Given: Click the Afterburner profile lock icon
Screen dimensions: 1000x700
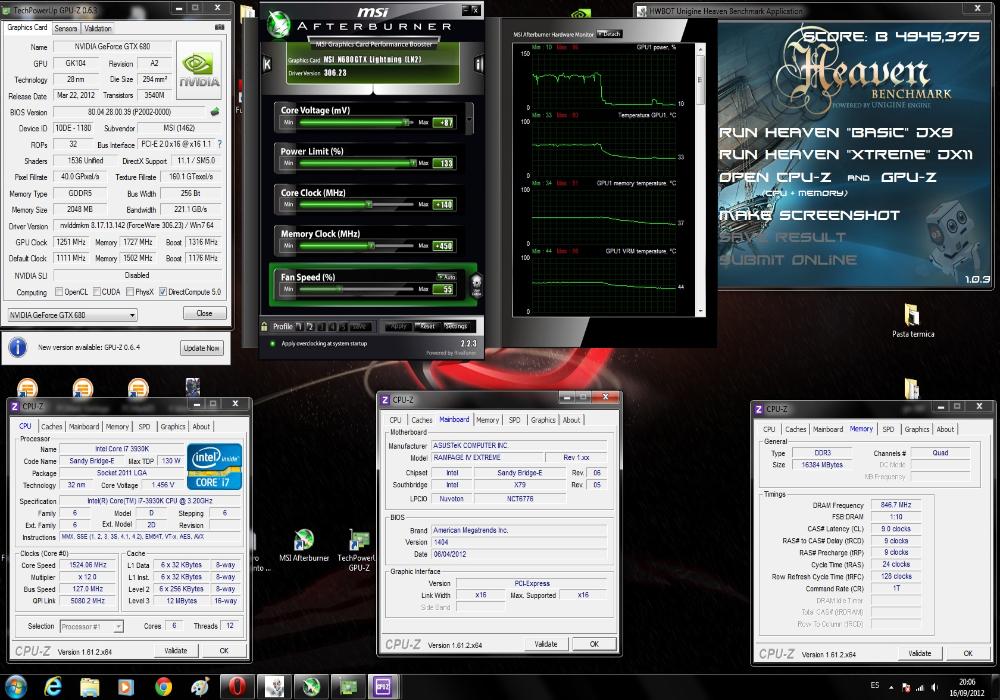Looking at the screenshot, I should click(x=265, y=326).
